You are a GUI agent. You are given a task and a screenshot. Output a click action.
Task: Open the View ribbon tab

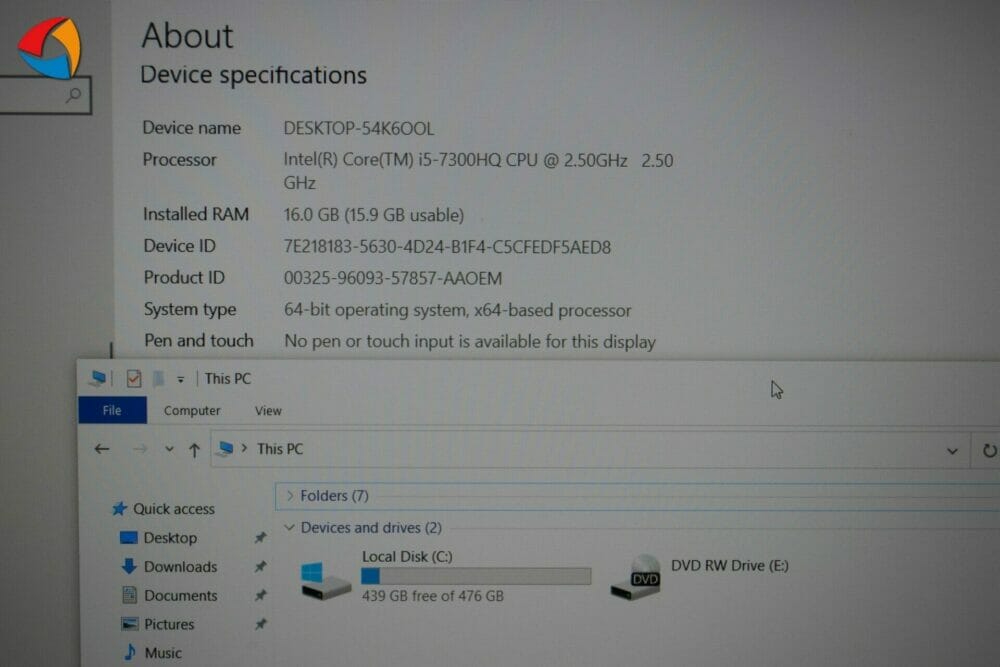268,411
